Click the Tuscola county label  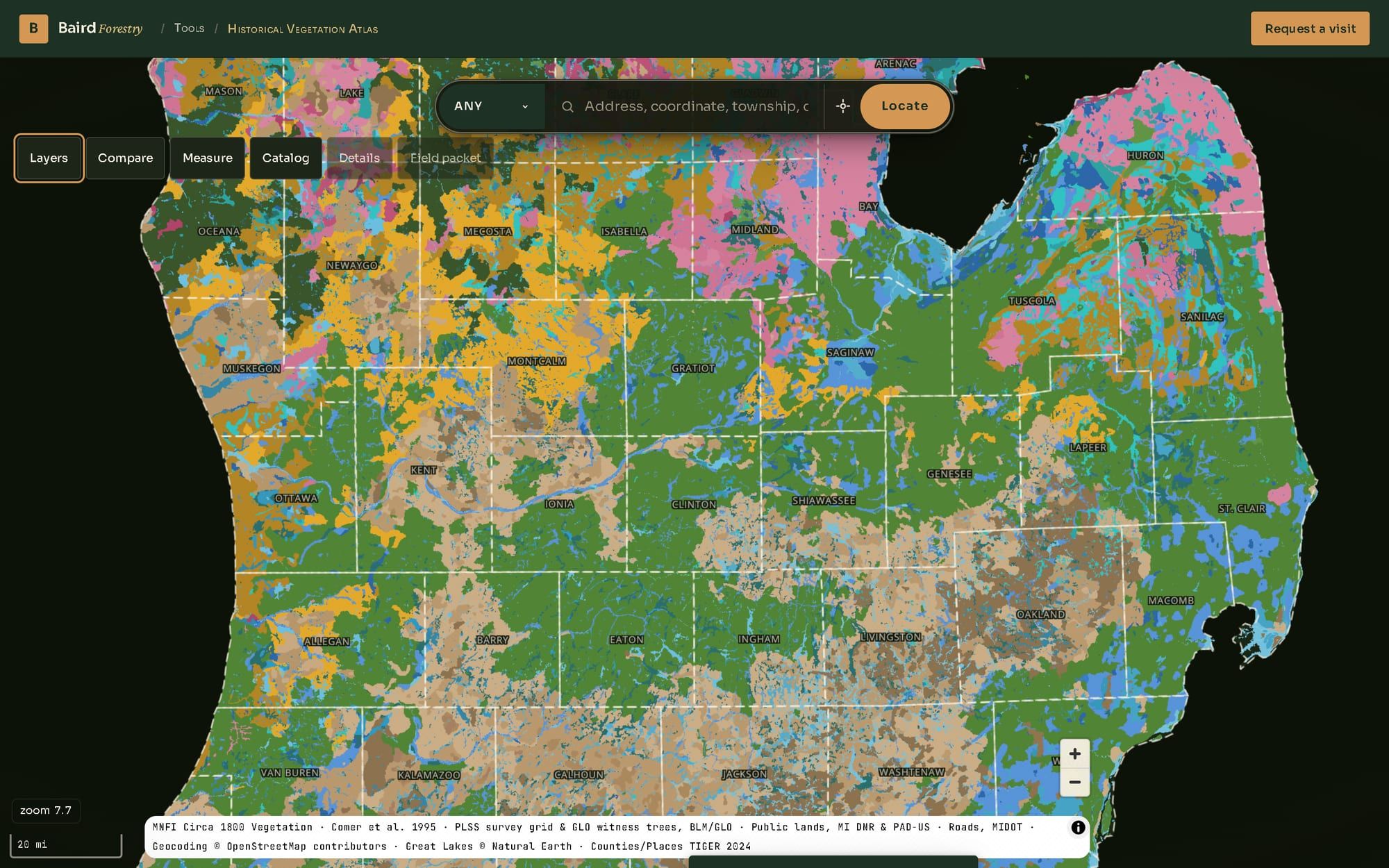[x=1032, y=301]
